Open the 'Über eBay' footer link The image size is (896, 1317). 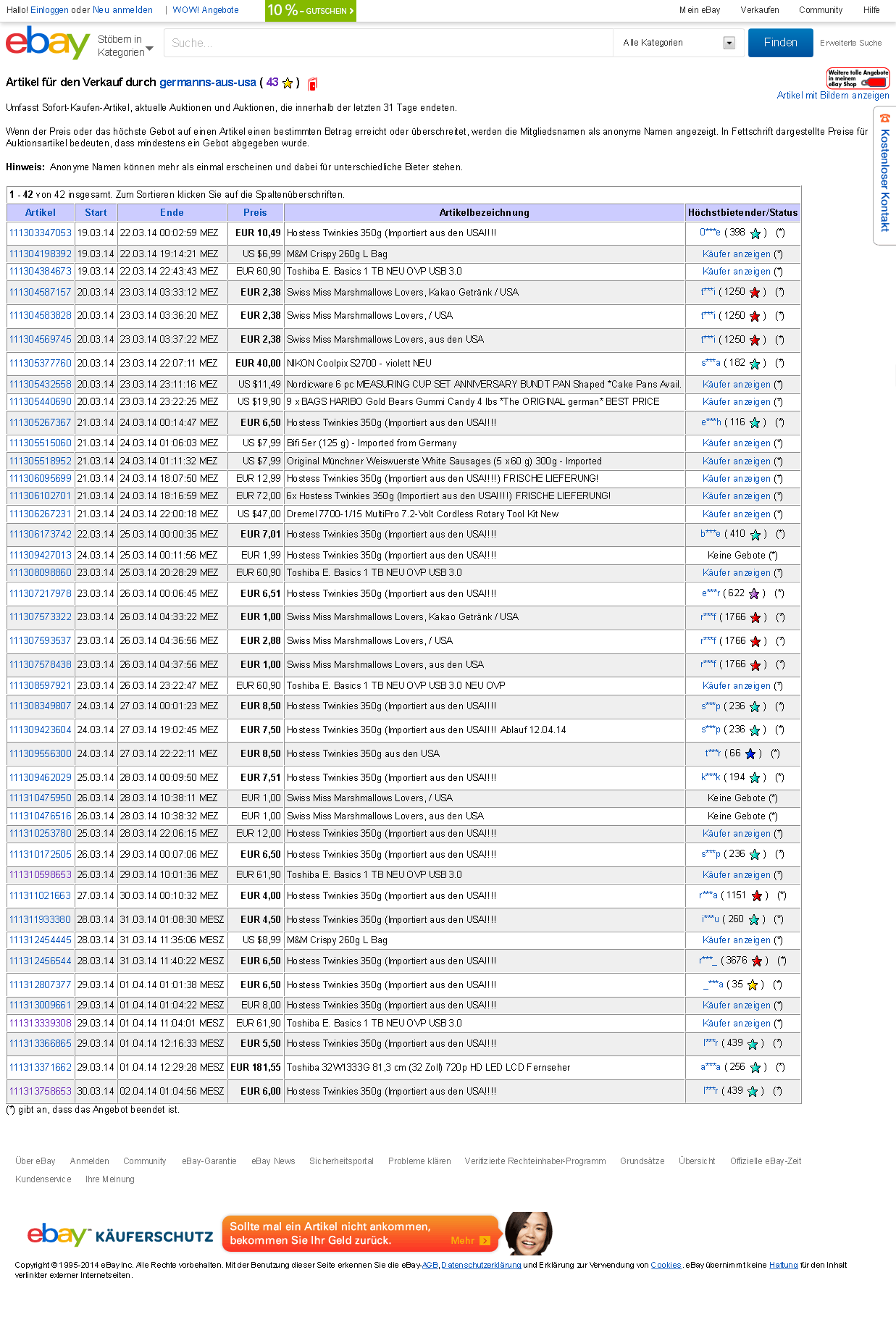35,1161
